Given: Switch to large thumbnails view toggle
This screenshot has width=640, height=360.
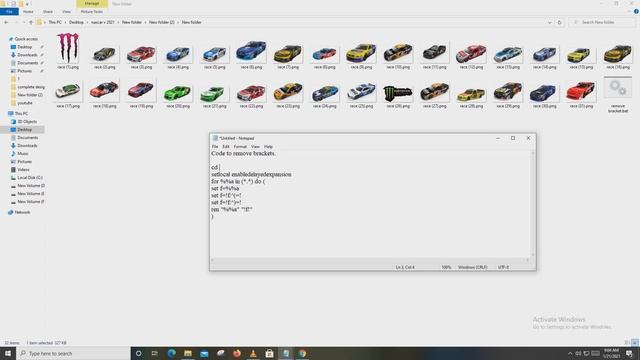Looking at the screenshot, I should 635,343.
